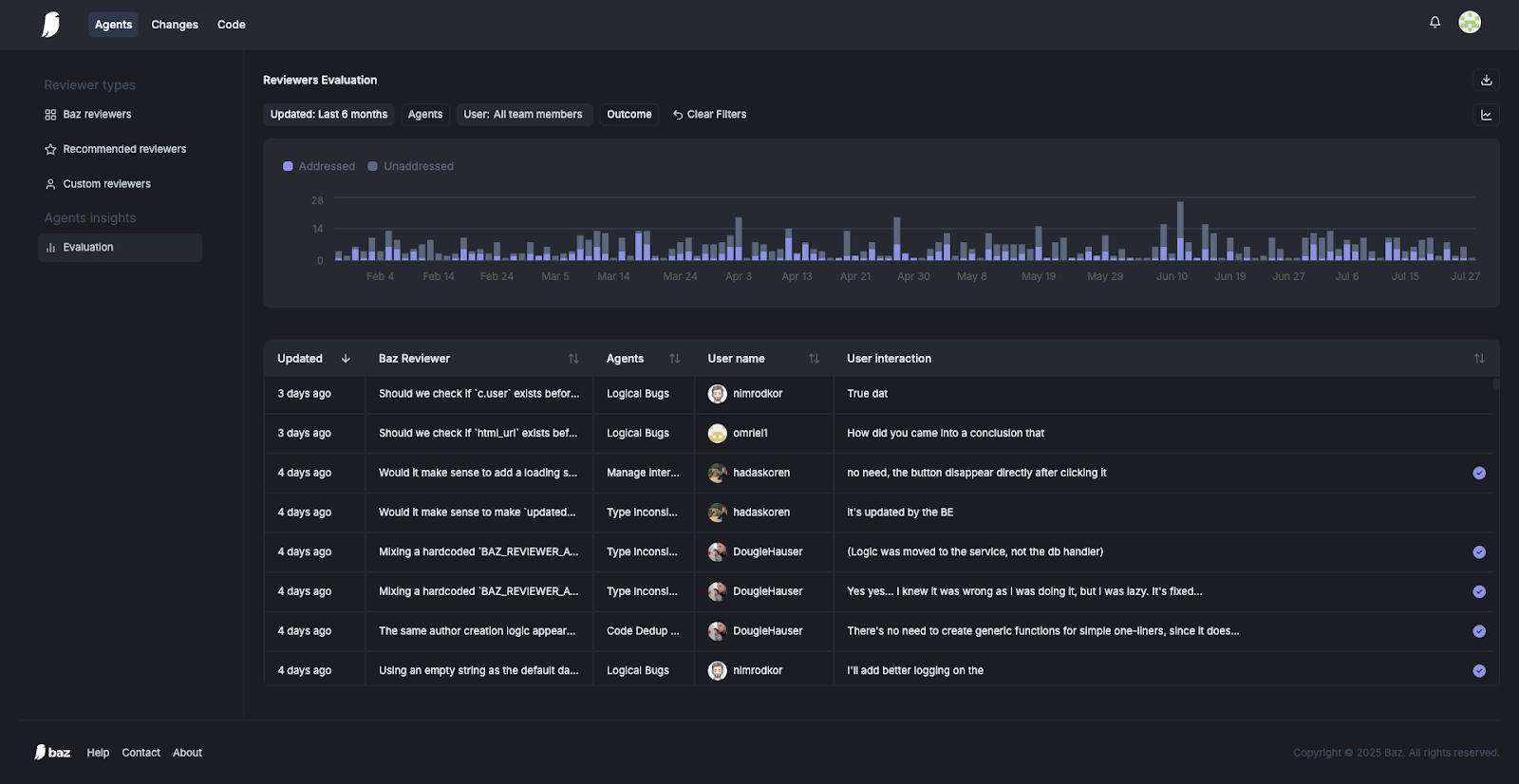Open the notifications bell
Viewport: 1519px width, 784px height.
[1435, 22]
